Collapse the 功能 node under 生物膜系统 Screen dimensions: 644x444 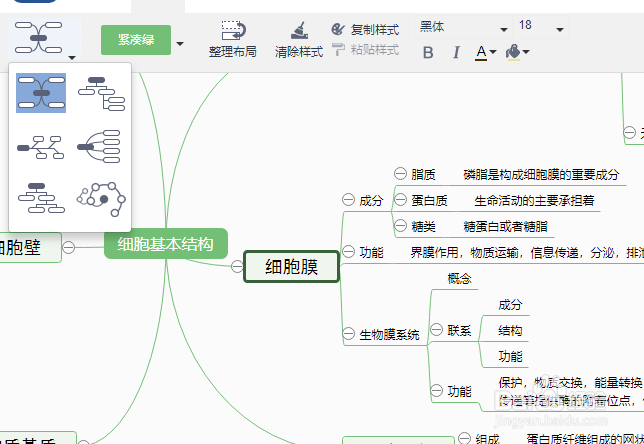click(436, 390)
